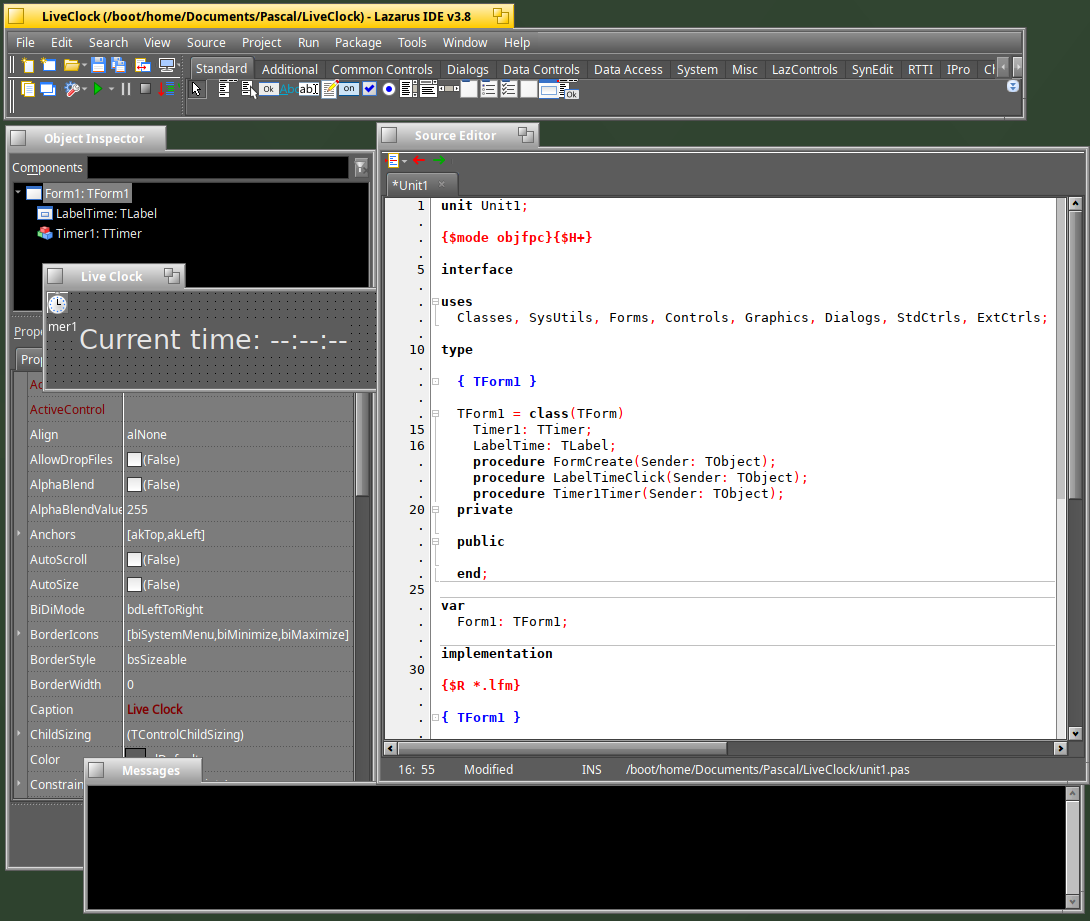
Task: Click the desktop manager monitor icon
Action: click(167, 66)
